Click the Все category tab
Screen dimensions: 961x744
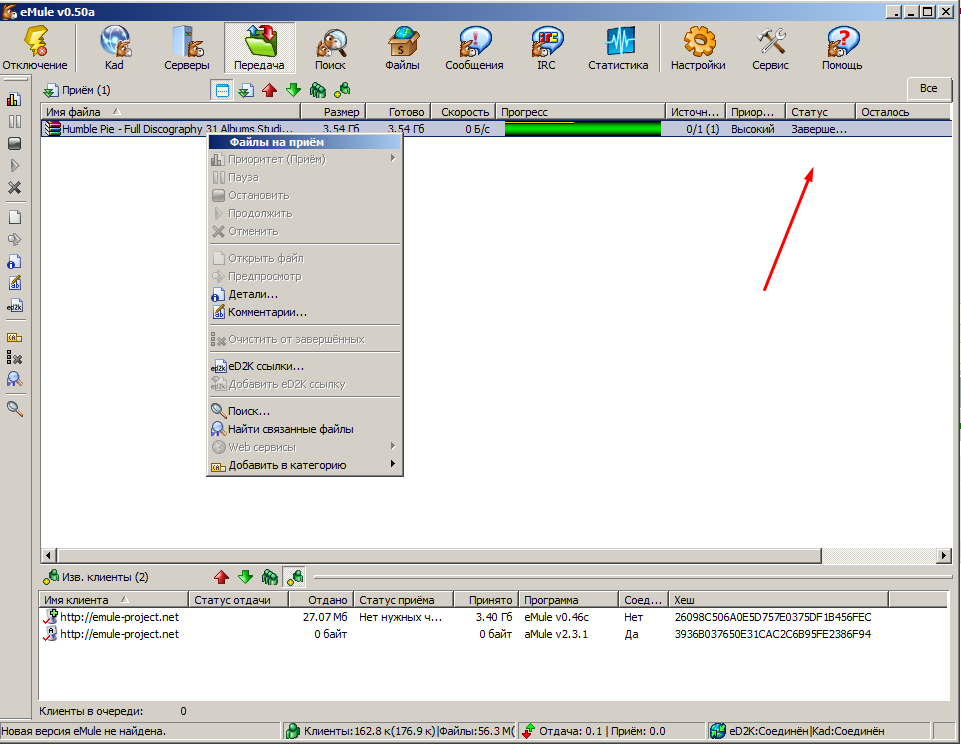tap(929, 89)
